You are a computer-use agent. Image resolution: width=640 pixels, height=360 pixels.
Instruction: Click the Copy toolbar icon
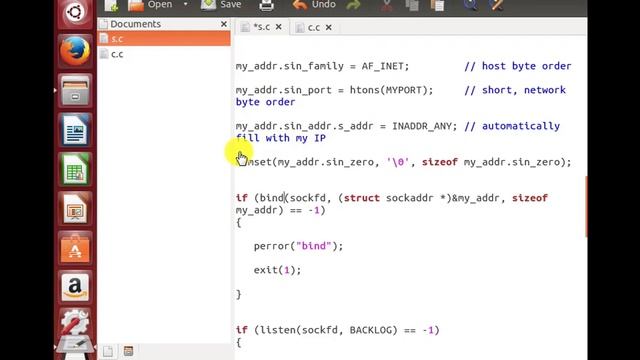[412, 5]
